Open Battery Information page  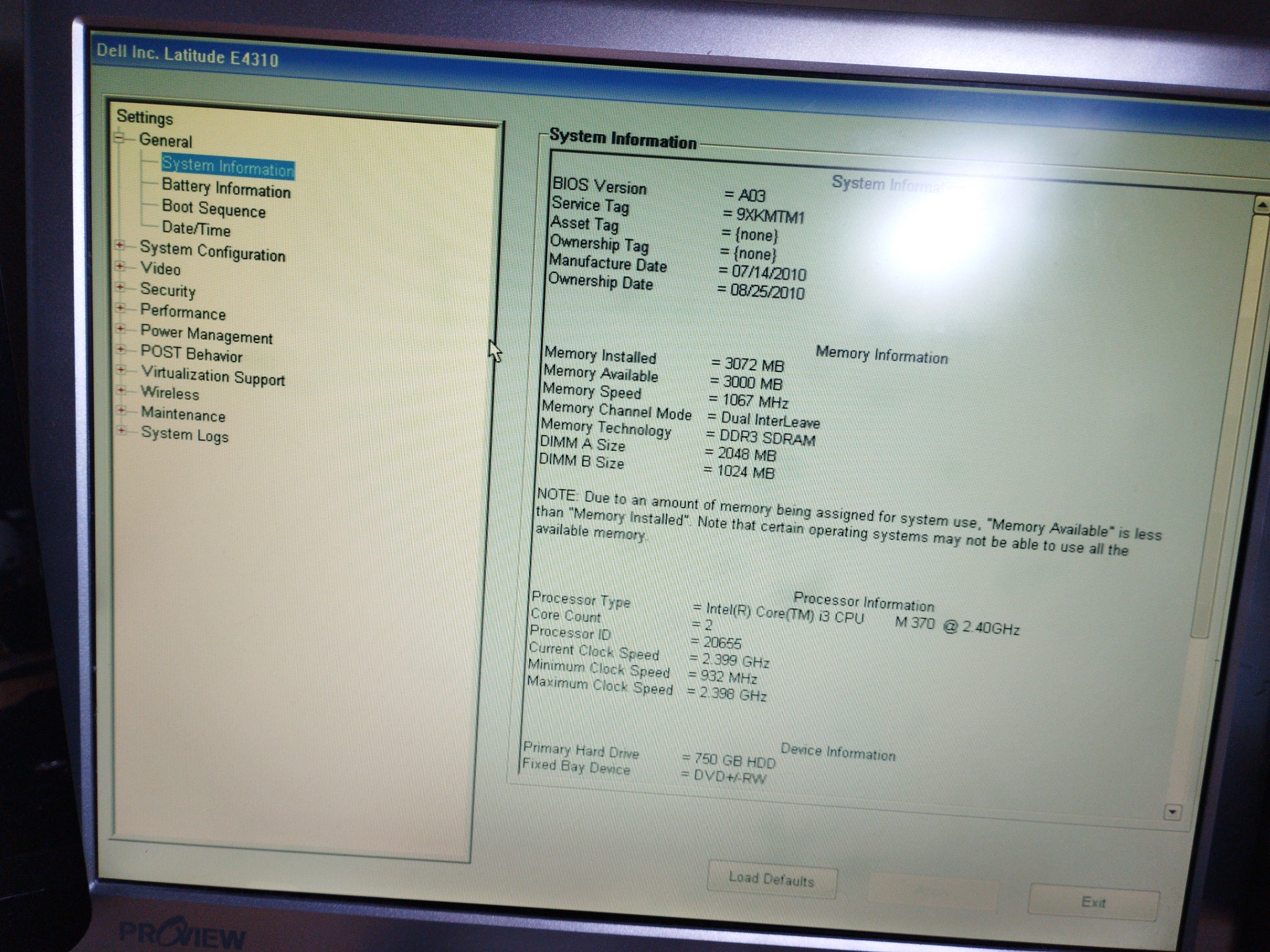tap(226, 188)
